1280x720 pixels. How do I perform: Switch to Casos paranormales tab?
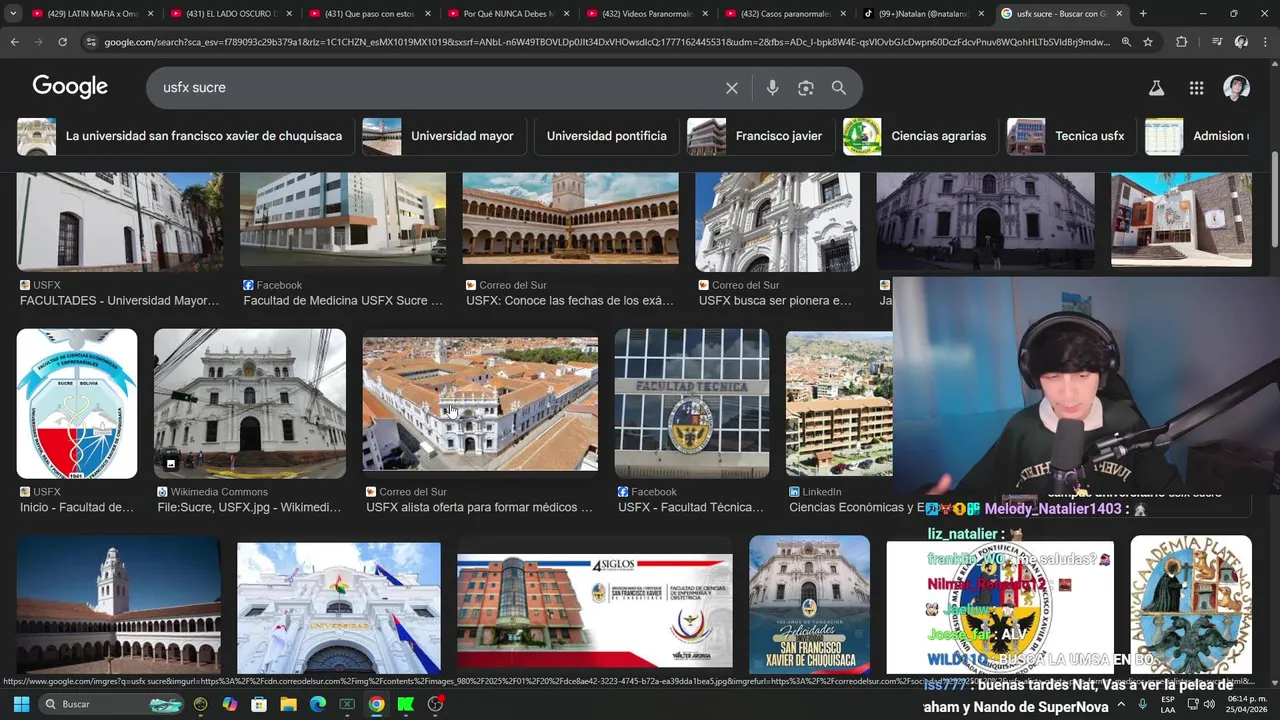point(785,14)
